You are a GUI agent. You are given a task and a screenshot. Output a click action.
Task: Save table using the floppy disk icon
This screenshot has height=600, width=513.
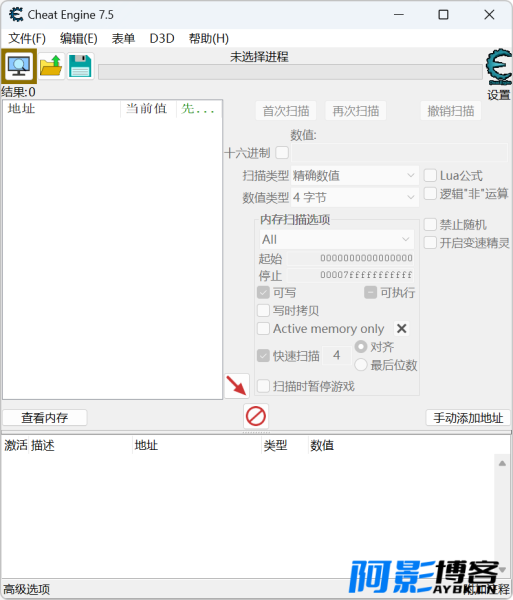click(81, 66)
